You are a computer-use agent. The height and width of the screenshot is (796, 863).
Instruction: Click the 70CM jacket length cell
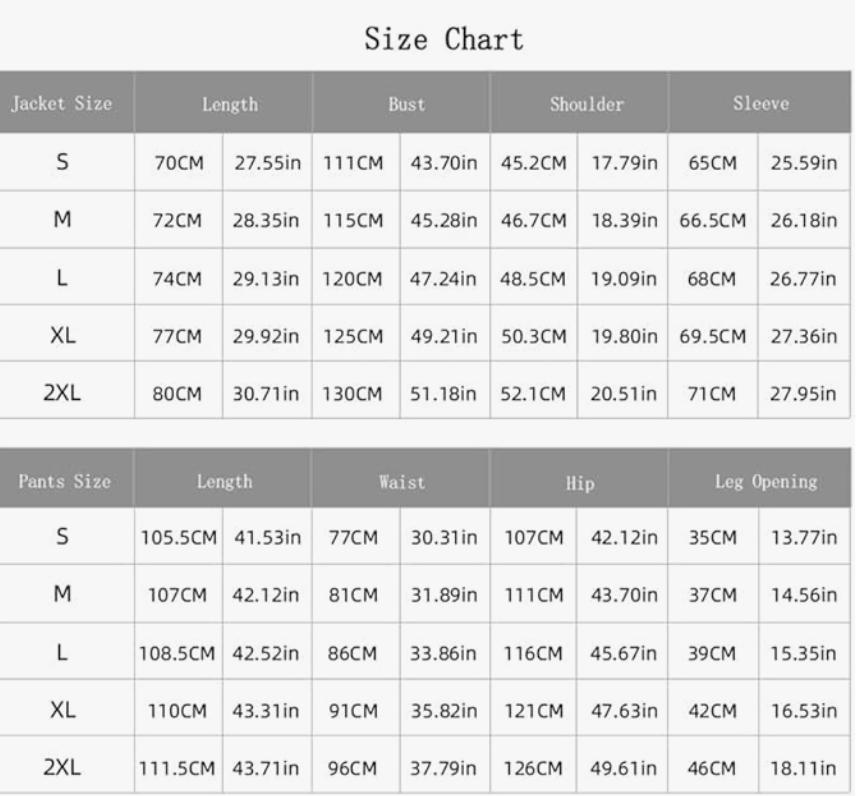click(179, 163)
